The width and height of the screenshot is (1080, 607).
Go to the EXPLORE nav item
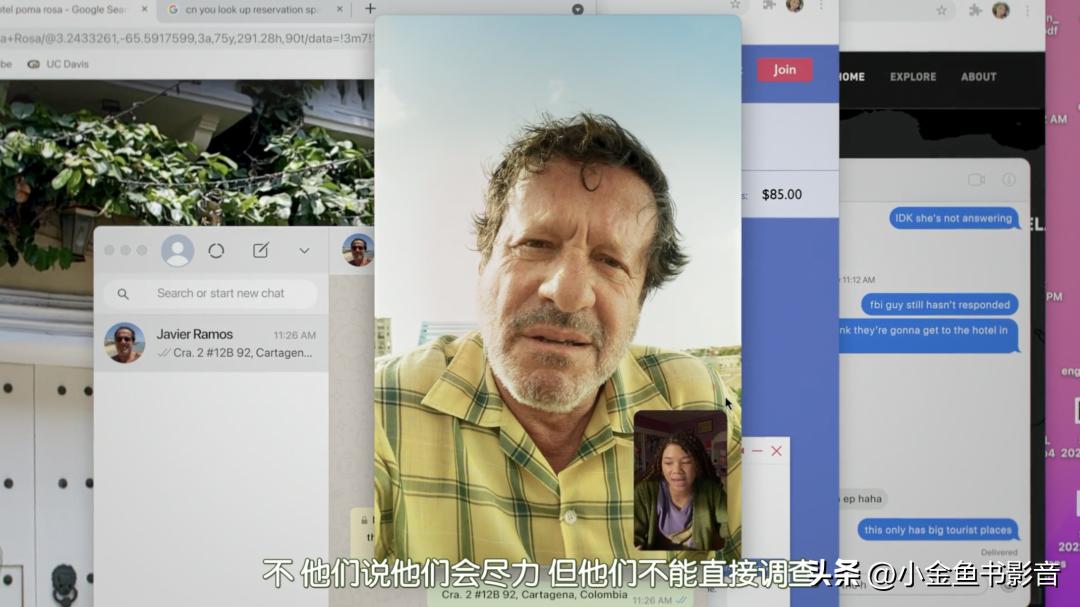tap(913, 77)
